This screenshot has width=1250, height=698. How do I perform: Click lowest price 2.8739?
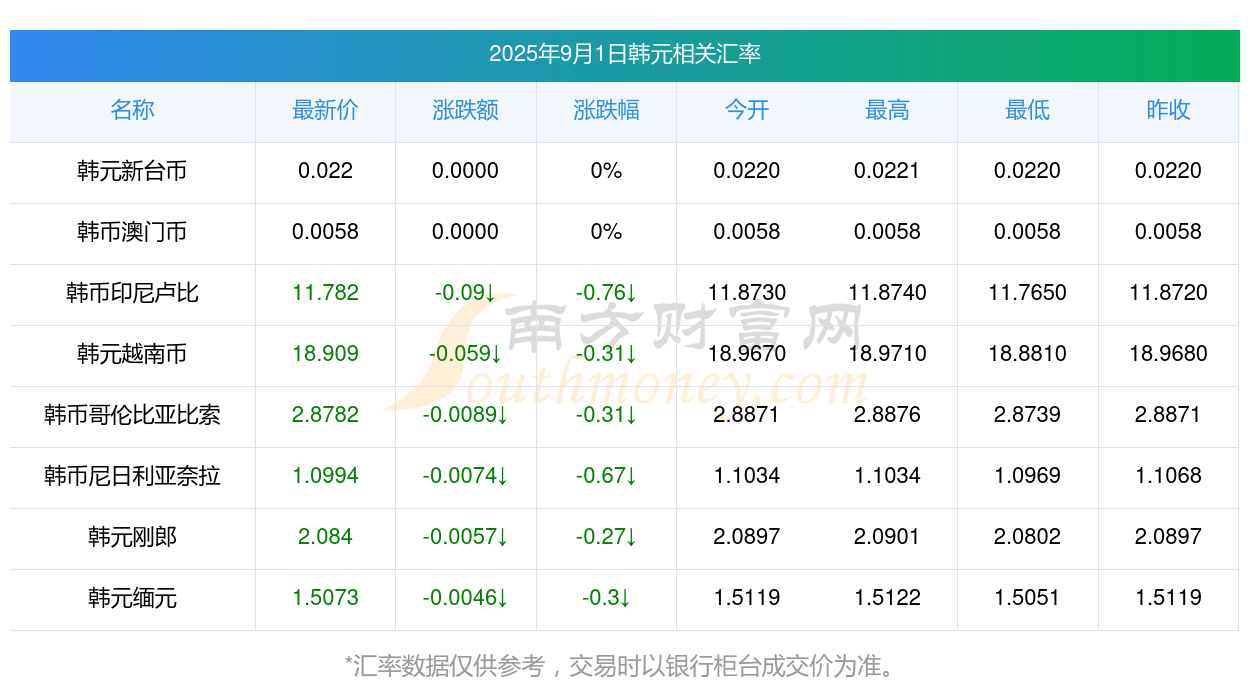click(1028, 415)
